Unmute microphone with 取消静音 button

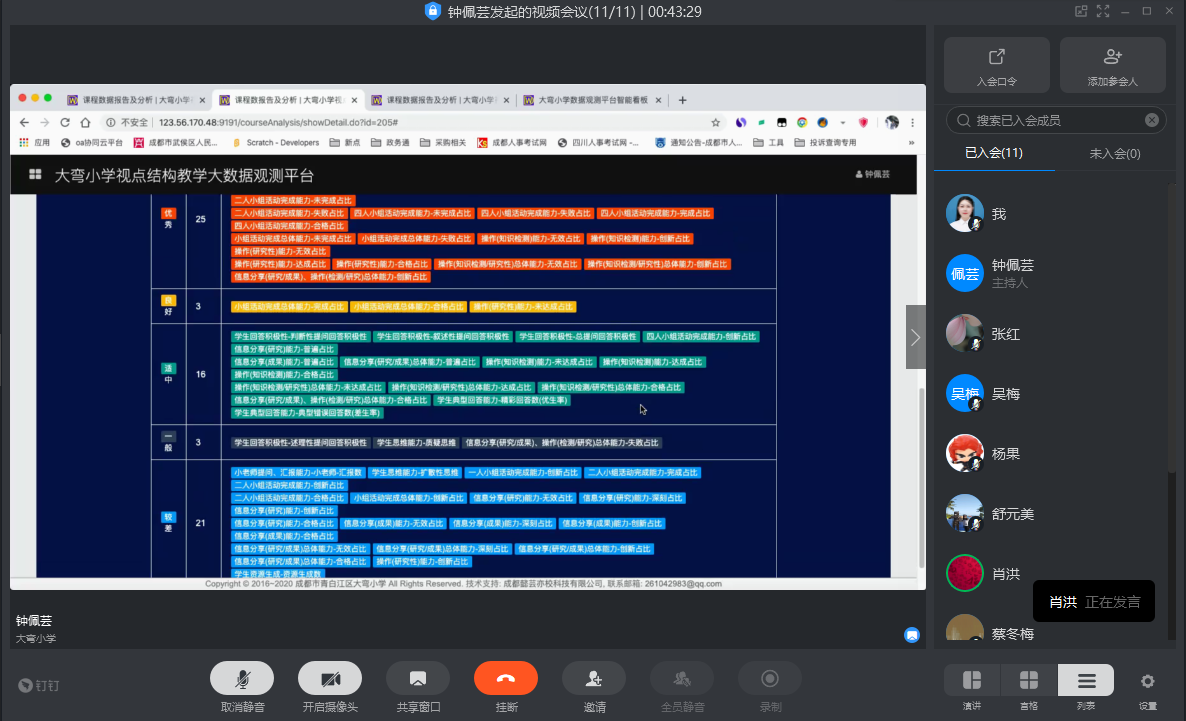tap(242, 687)
